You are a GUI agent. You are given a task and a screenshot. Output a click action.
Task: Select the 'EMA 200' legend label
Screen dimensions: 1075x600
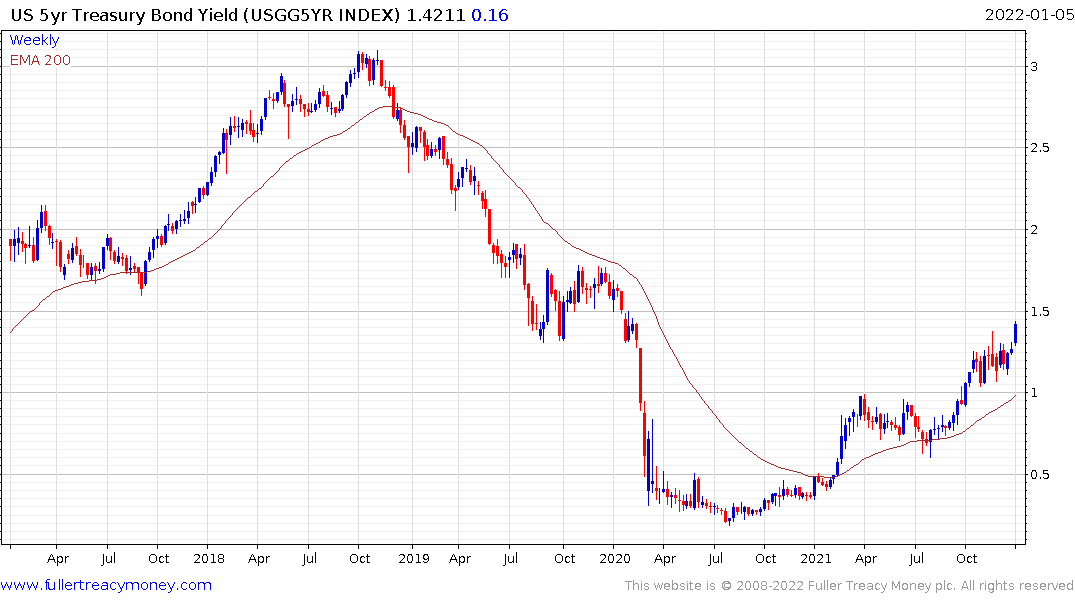click(40, 60)
